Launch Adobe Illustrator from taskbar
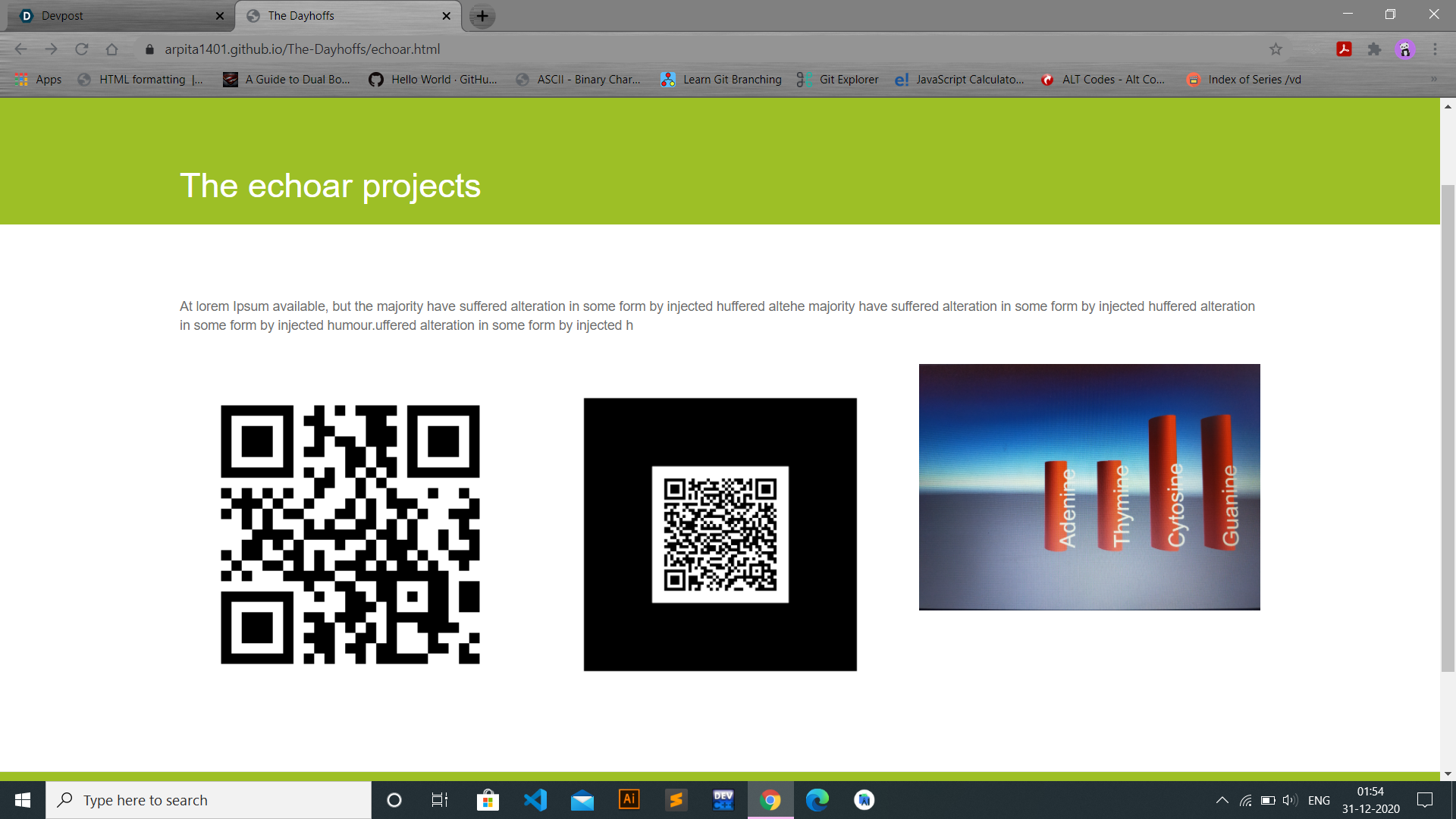Image resolution: width=1456 pixels, height=819 pixels. (629, 800)
